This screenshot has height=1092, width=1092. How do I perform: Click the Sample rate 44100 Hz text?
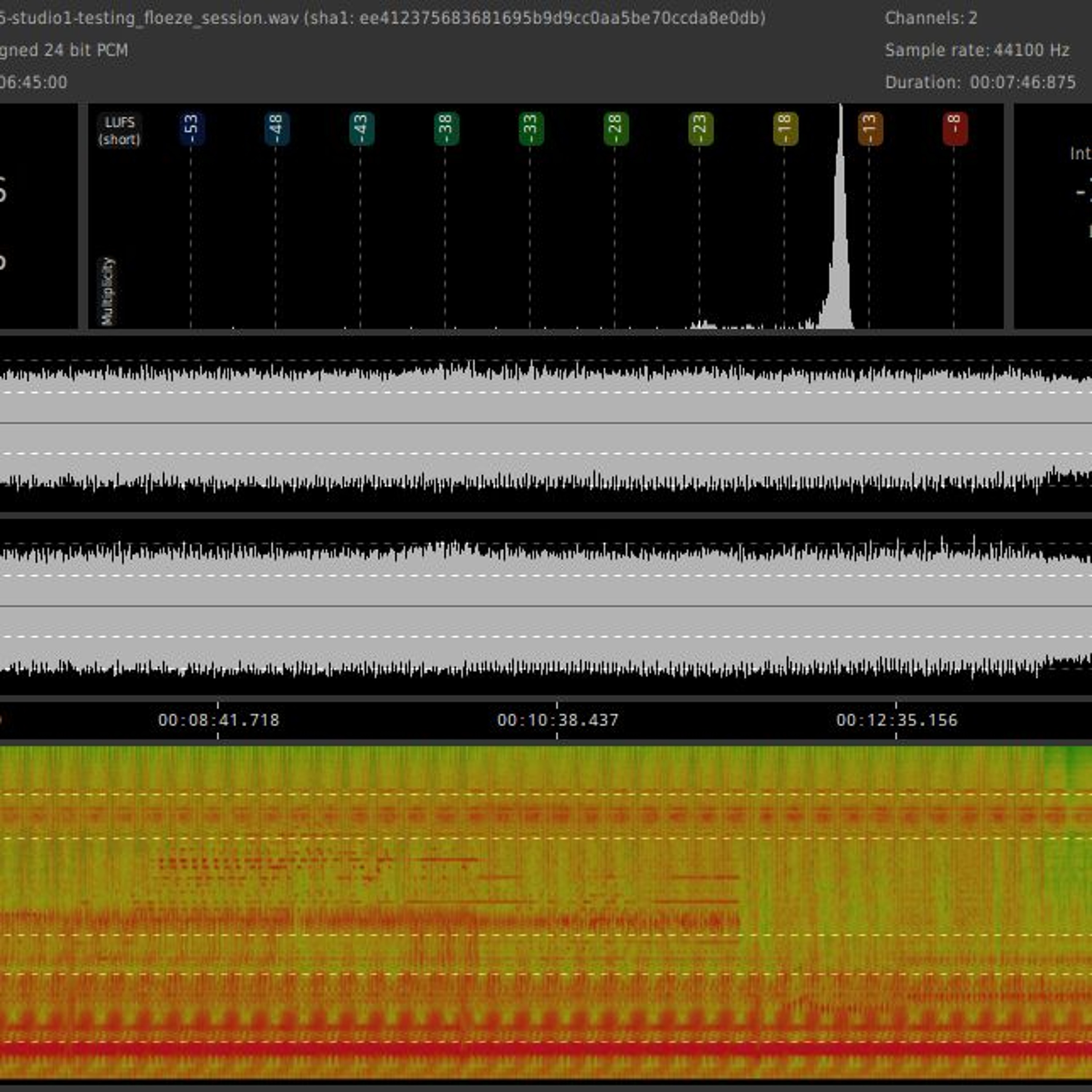pos(977,50)
